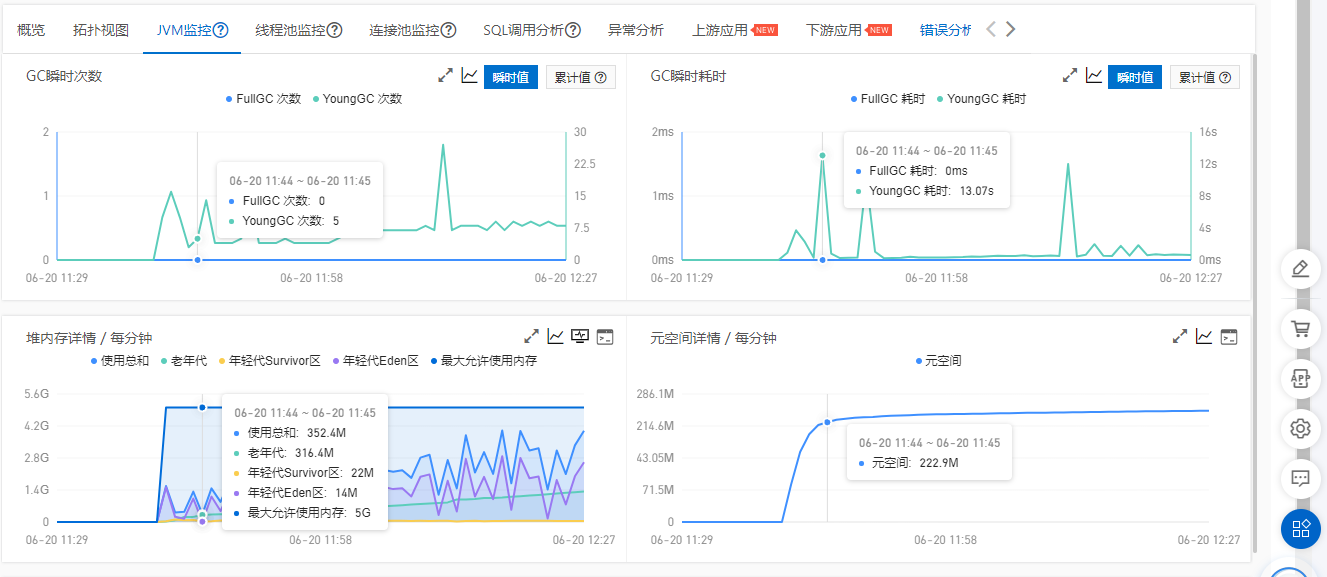
Task: Open the APP floating sidebar icon
Action: point(1300,378)
